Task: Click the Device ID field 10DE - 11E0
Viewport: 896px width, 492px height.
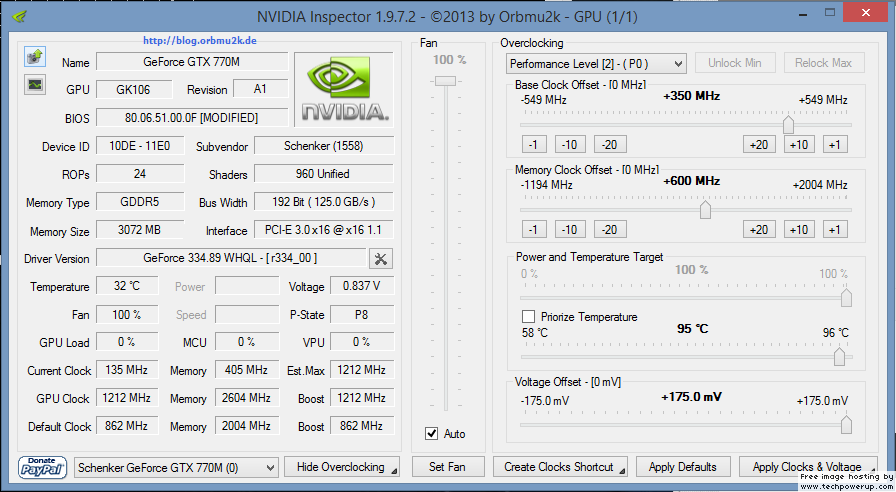Action: 140,146
